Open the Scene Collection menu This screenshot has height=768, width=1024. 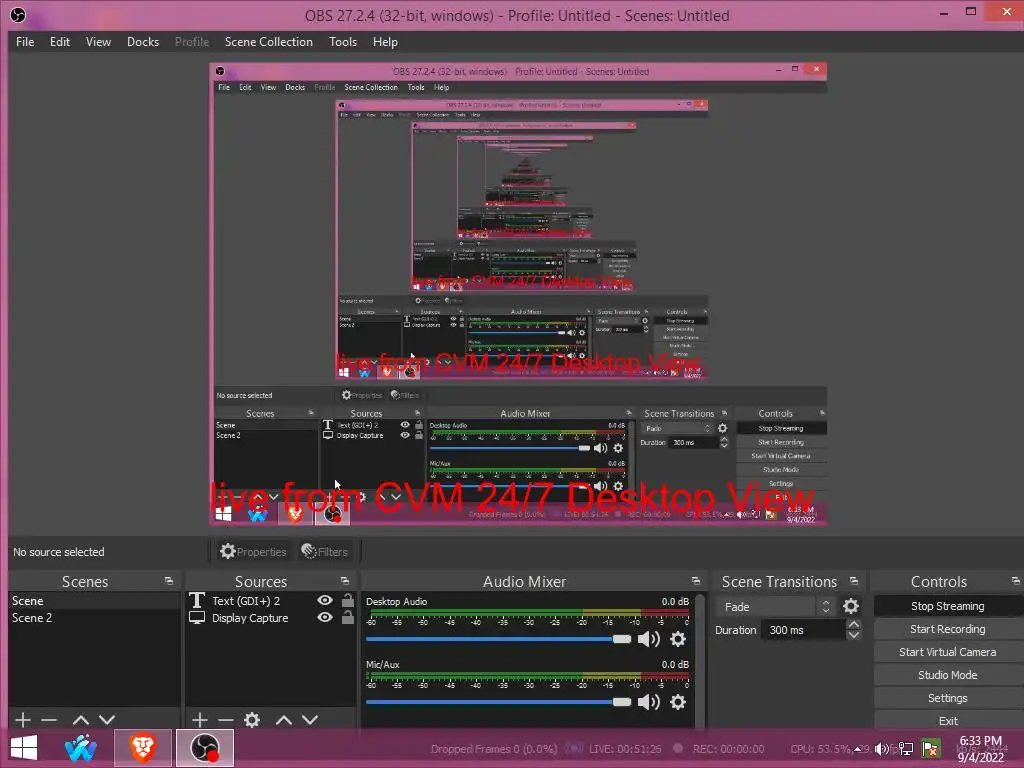tap(268, 42)
